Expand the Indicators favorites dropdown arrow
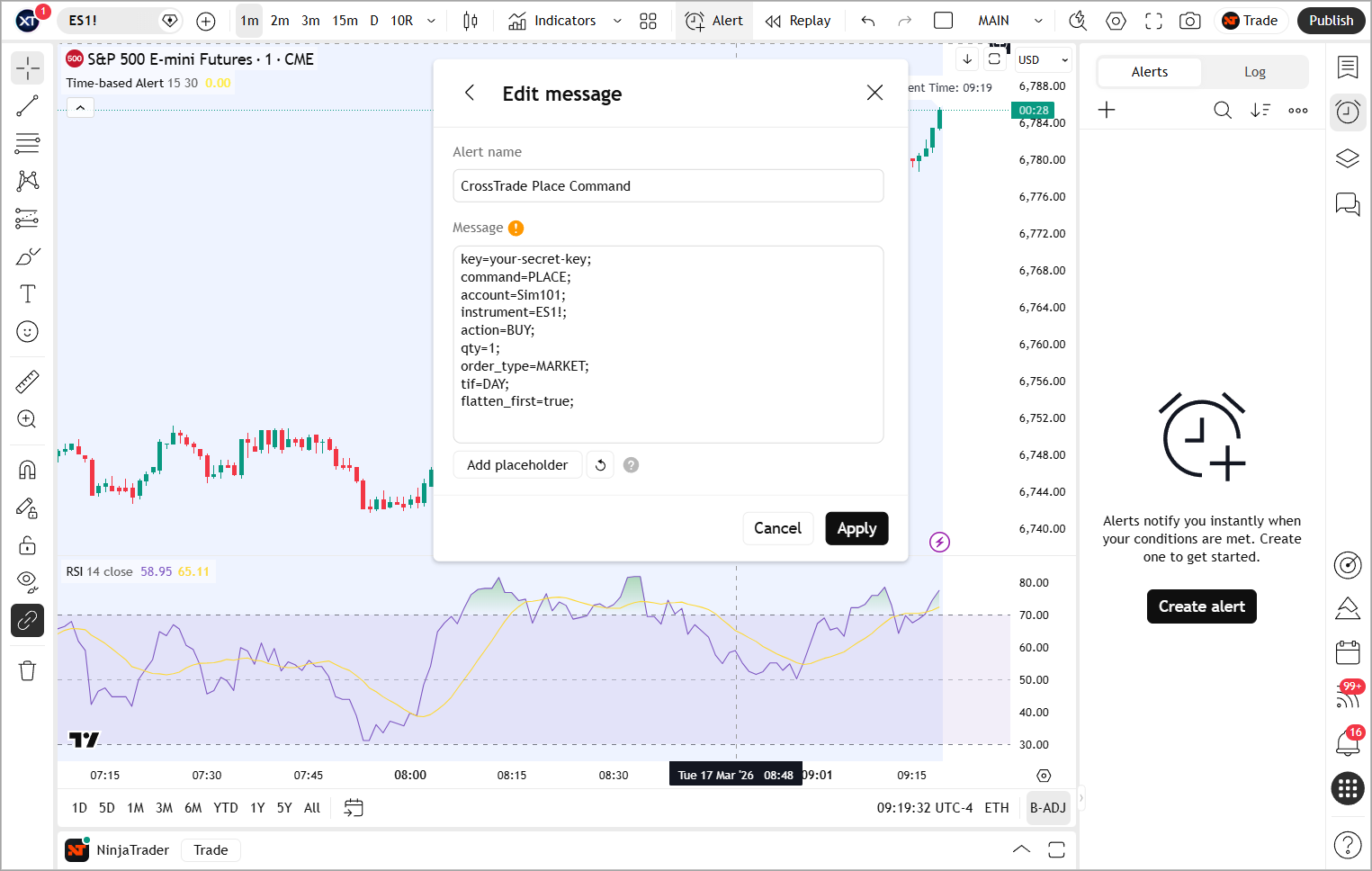The width and height of the screenshot is (1372, 871). point(617,21)
